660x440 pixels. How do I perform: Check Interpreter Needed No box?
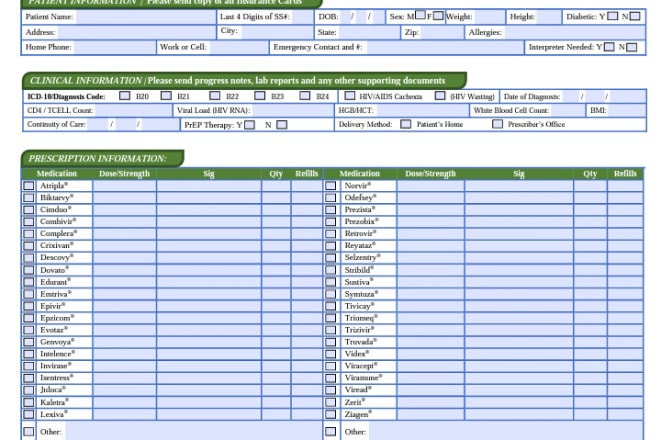[631, 47]
